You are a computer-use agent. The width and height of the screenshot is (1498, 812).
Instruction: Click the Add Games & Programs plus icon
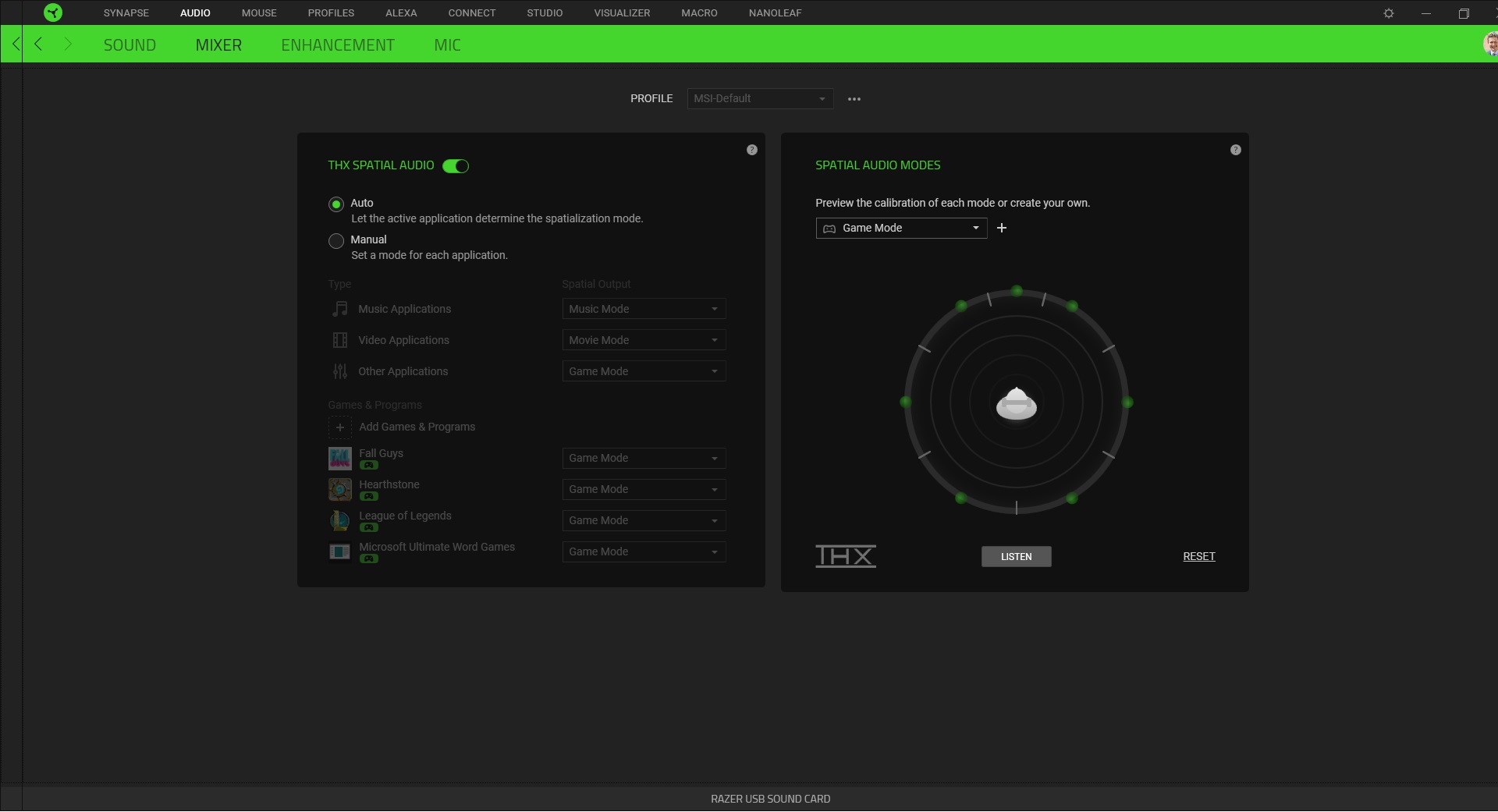[x=340, y=427]
